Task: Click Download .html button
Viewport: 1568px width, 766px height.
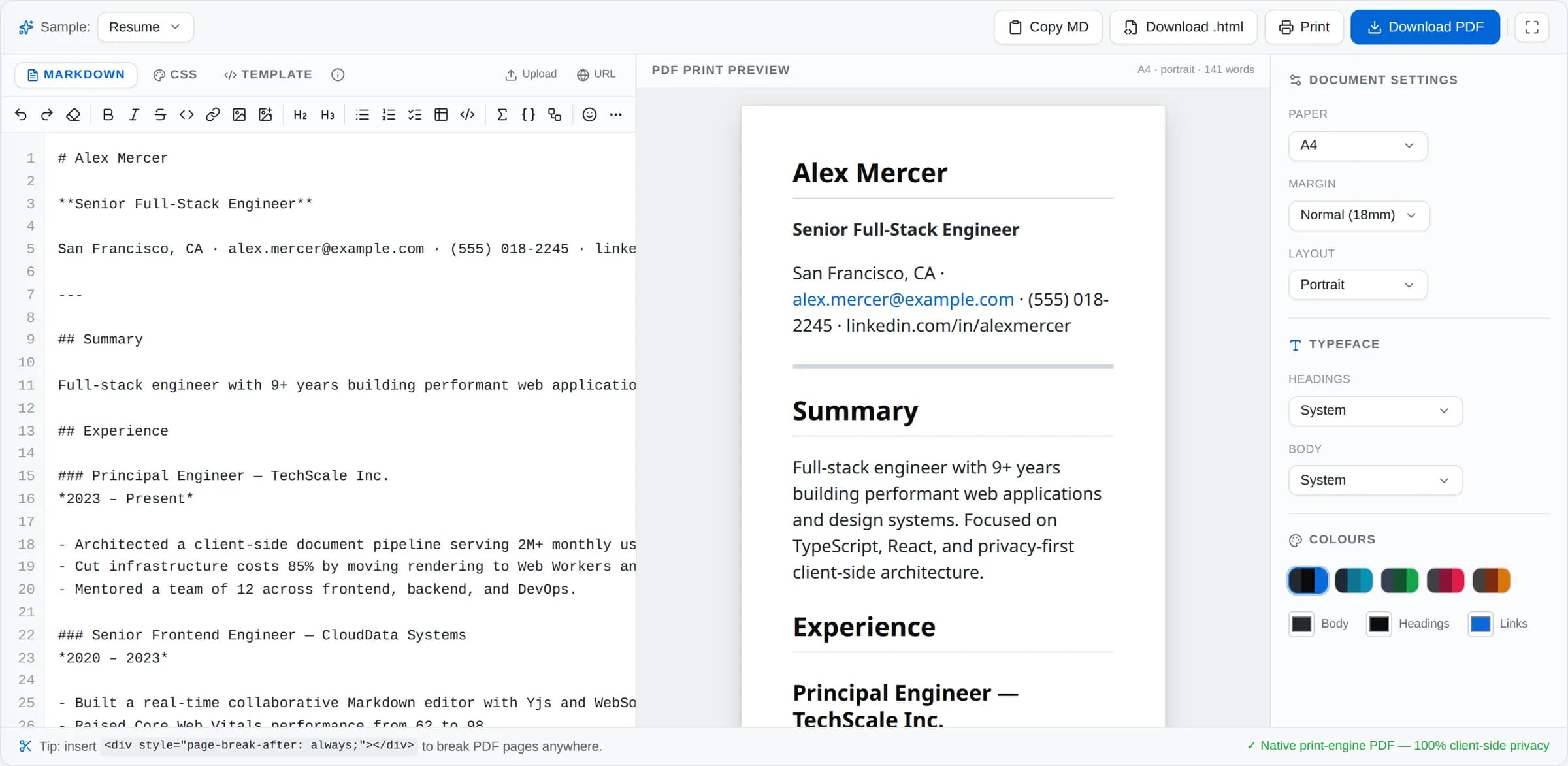Action: [x=1183, y=27]
